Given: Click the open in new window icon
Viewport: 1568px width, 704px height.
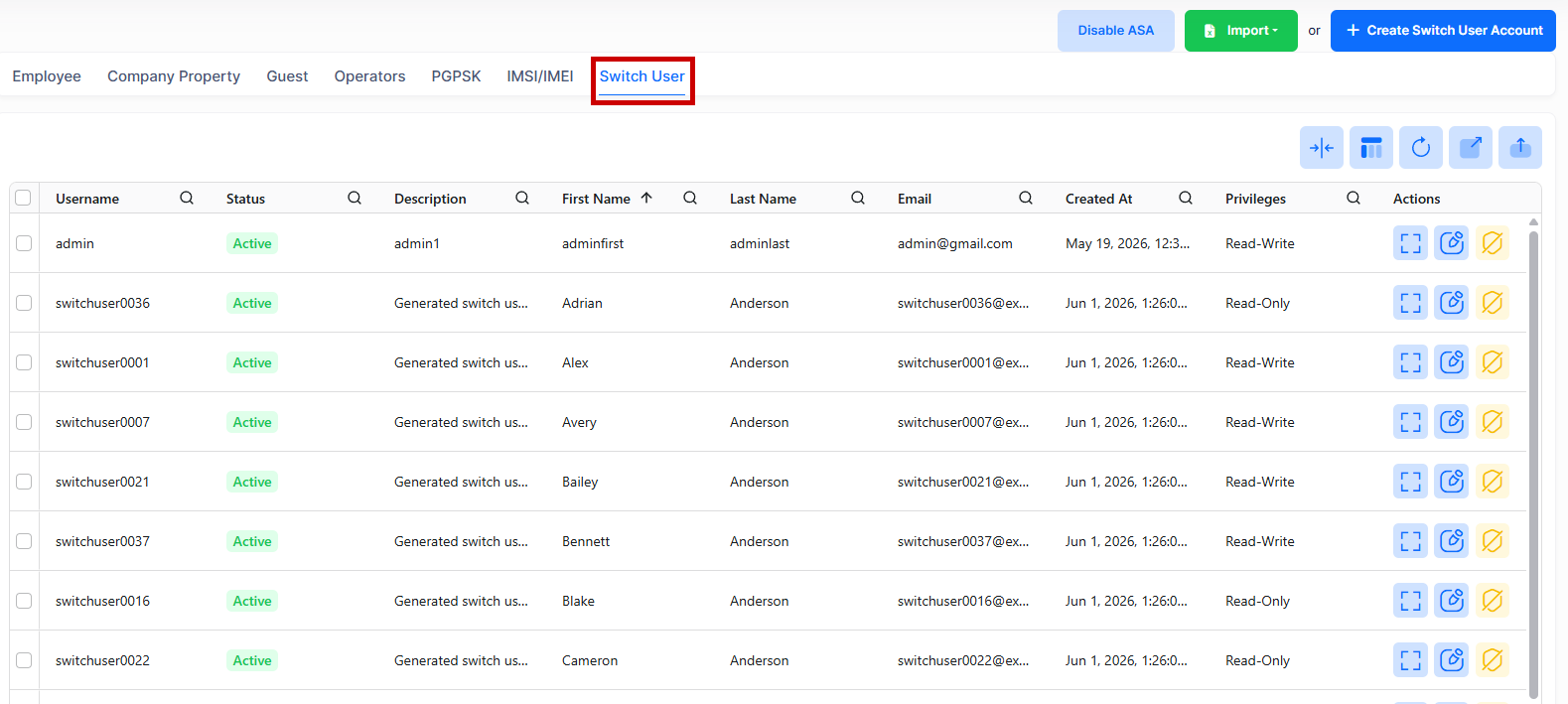Looking at the screenshot, I should (x=1471, y=148).
